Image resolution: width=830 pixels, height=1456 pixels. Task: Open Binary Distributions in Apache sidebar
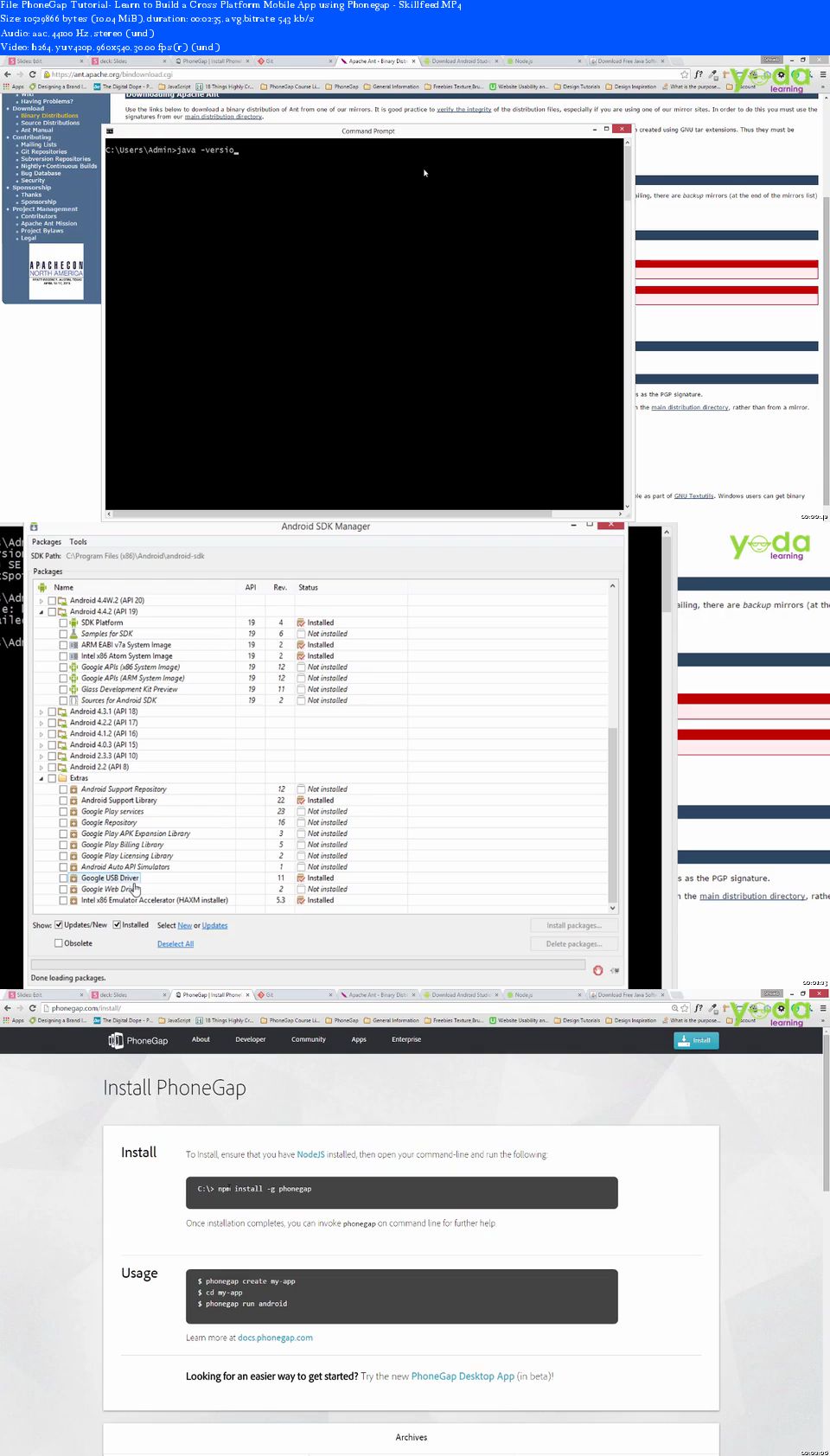click(x=49, y=116)
